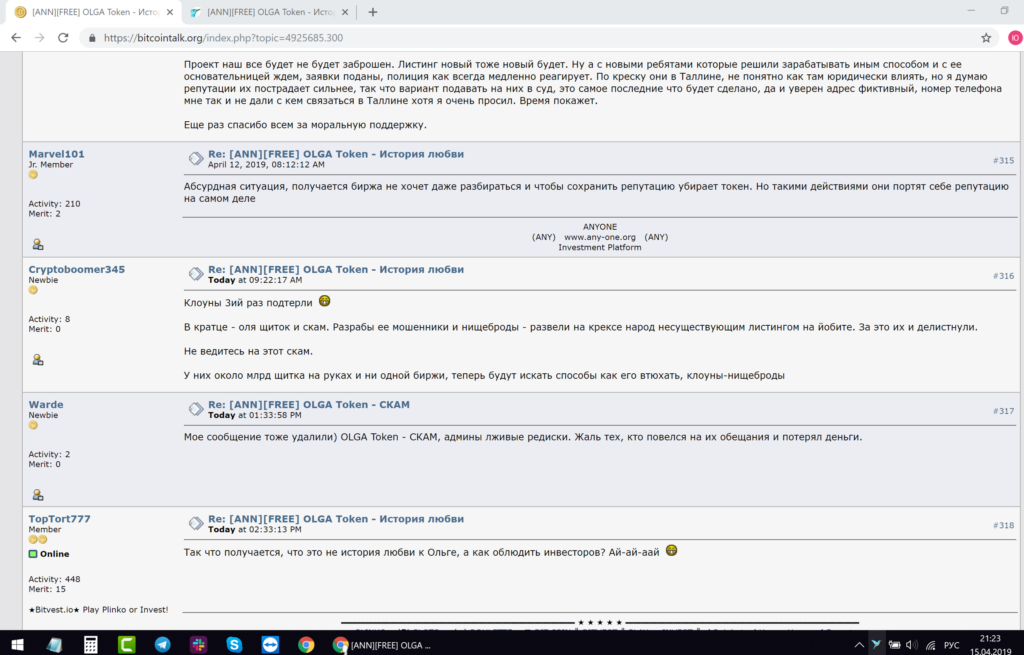Open post number #317 permalink
The height and width of the screenshot is (655, 1024).
coord(1003,411)
